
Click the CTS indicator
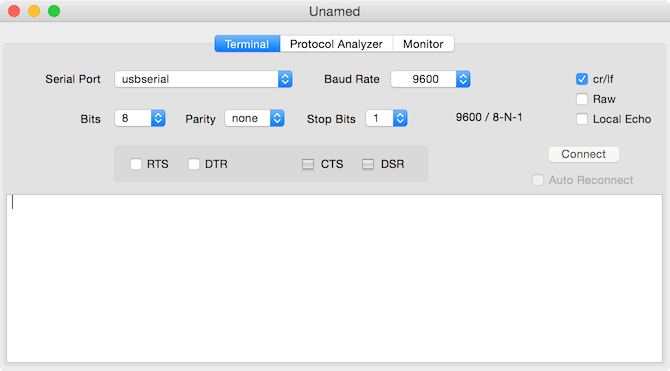308,164
